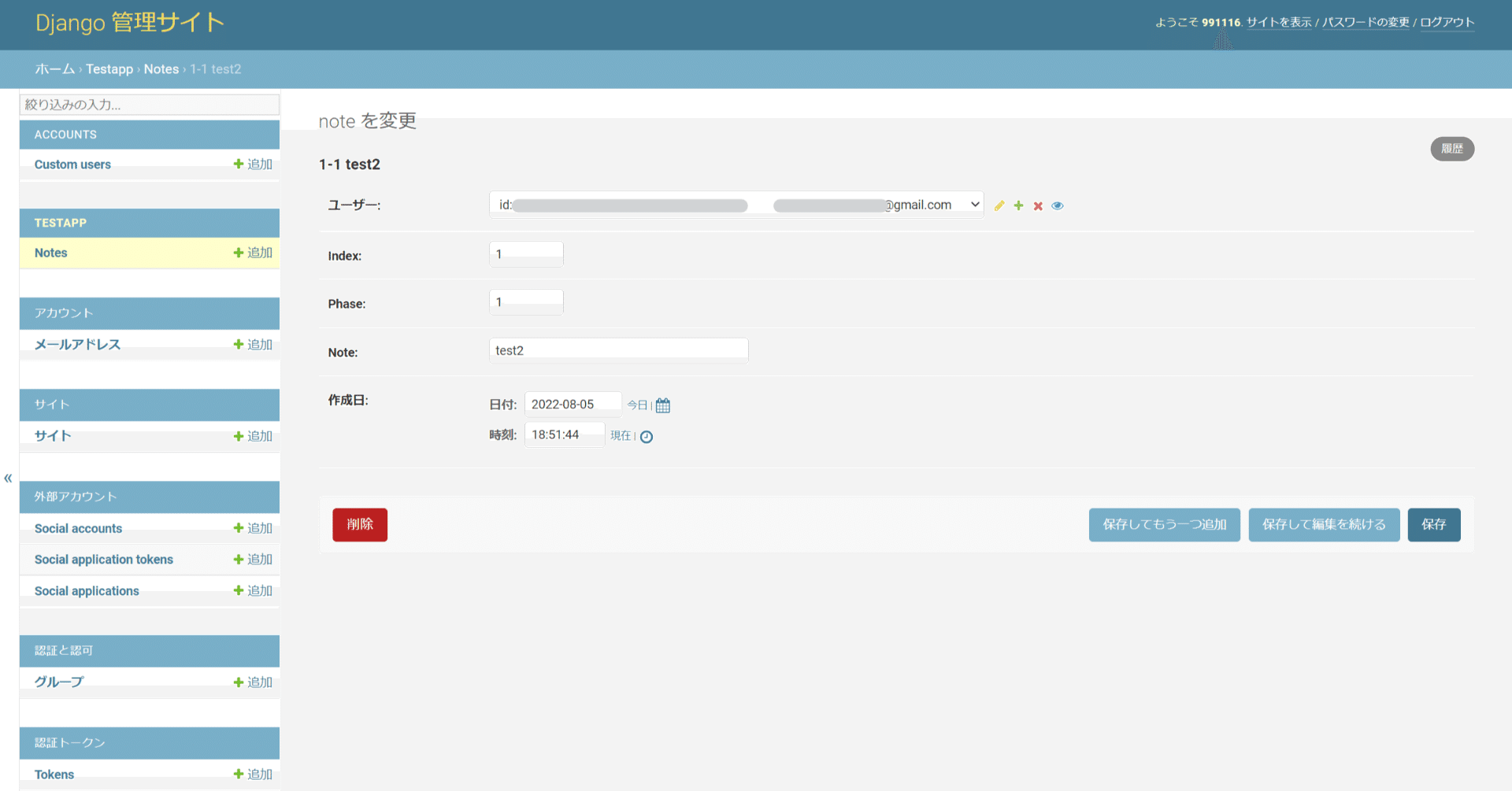
Task: Edit the selected user via pencil icon
Action: pyautogui.click(x=999, y=205)
